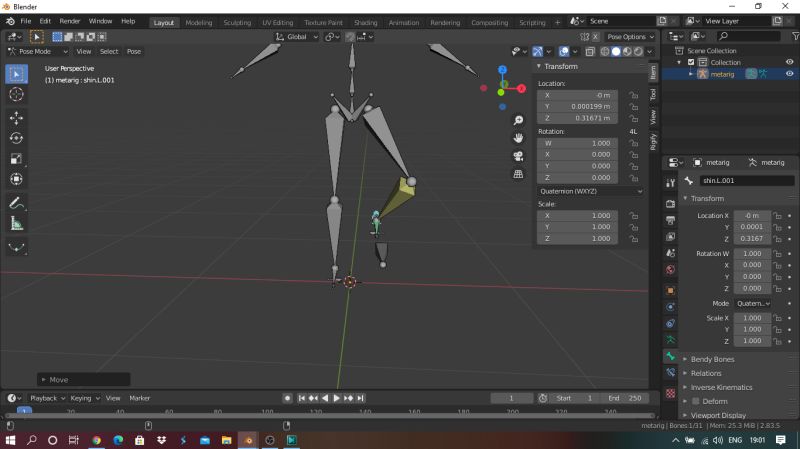Image resolution: width=800 pixels, height=449 pixels.
Task: Expand the Bendy Bones panel
Action: point(712,359)
